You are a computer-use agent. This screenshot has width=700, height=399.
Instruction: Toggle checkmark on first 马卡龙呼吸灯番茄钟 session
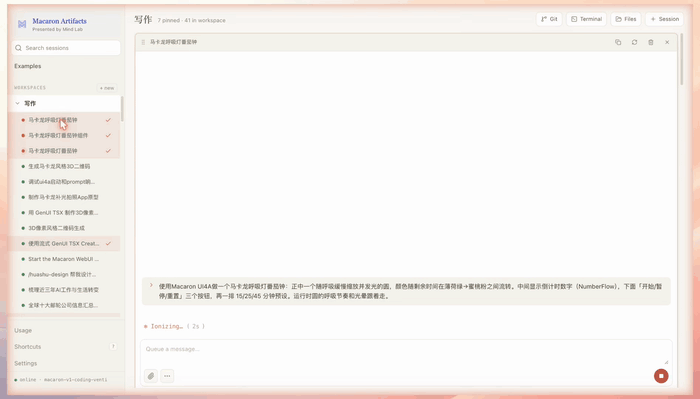(x=108, y=120)
